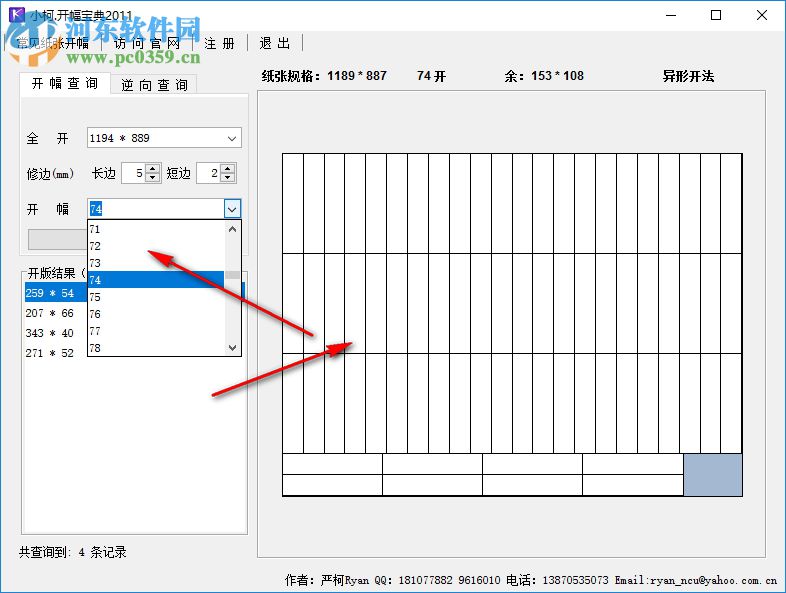Click the dropdown list scroll-up arrow
The image size is (786, 593).
[x=233, y=229]
